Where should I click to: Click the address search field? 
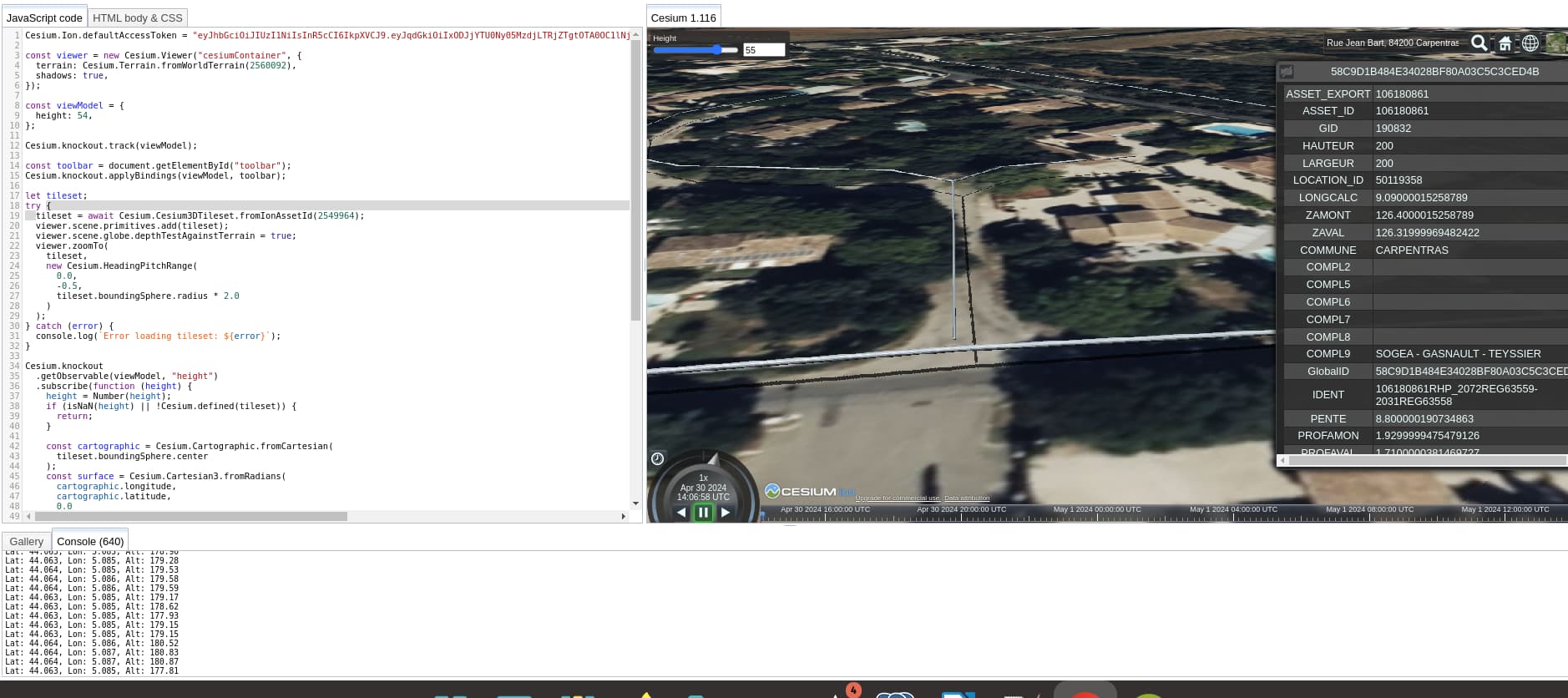coord(1393,43)
